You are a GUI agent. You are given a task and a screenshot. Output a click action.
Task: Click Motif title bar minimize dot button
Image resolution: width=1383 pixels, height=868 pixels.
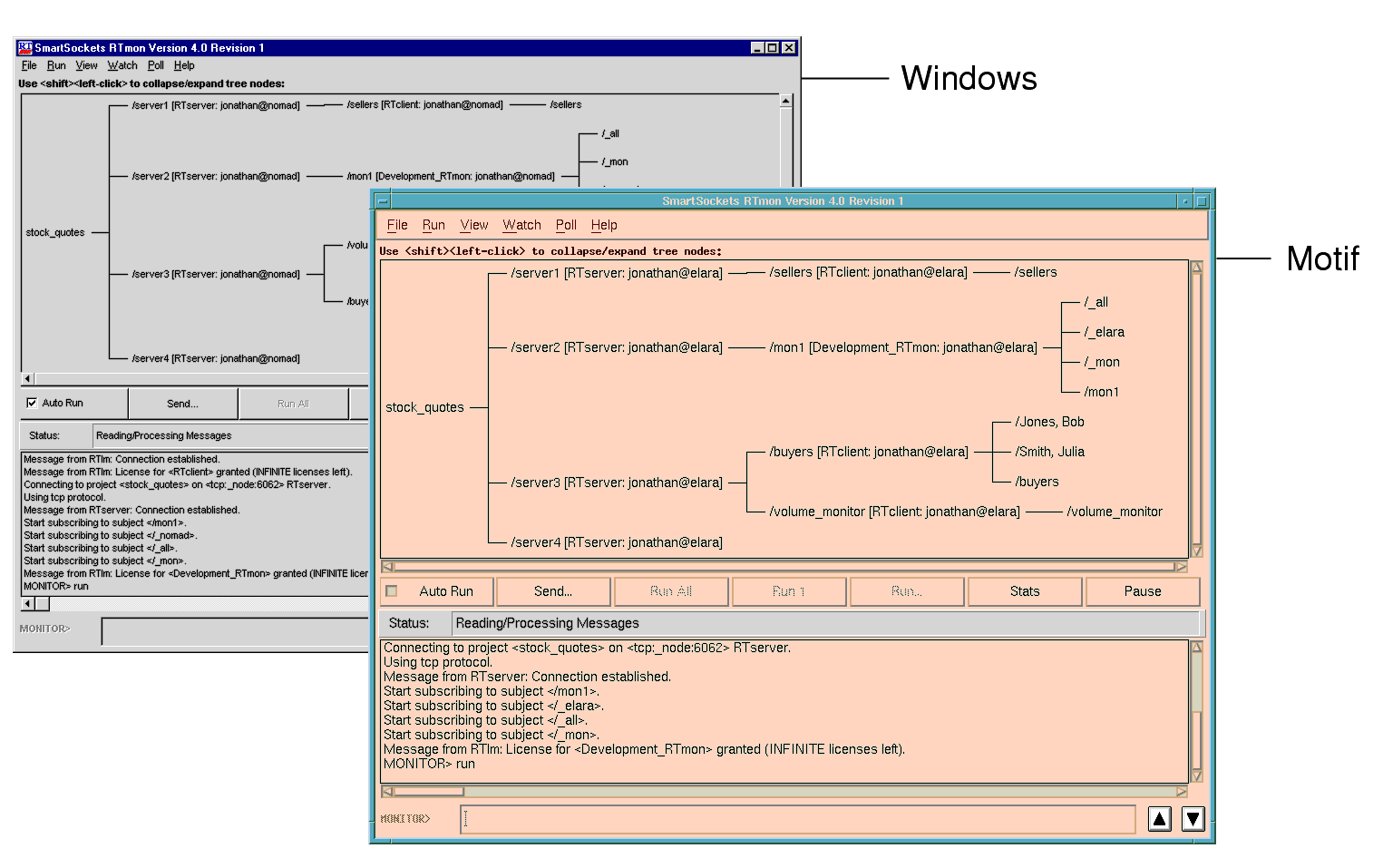click(1185, 201)
